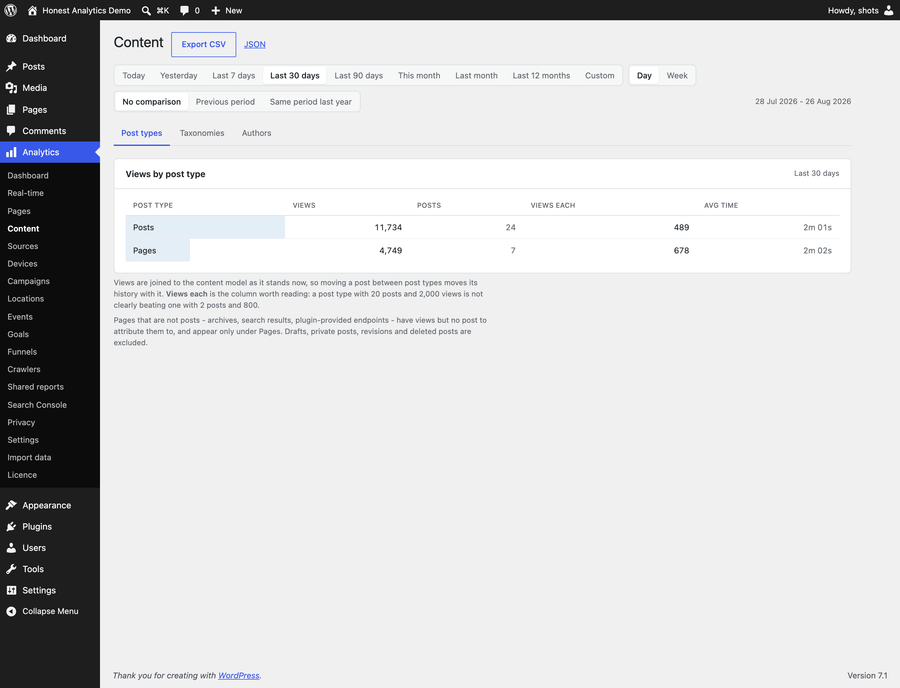900x688 pixels.
Task: Click the comments bubble icon in admin bar
Action: pyautogui.click(x=184, y=10)
